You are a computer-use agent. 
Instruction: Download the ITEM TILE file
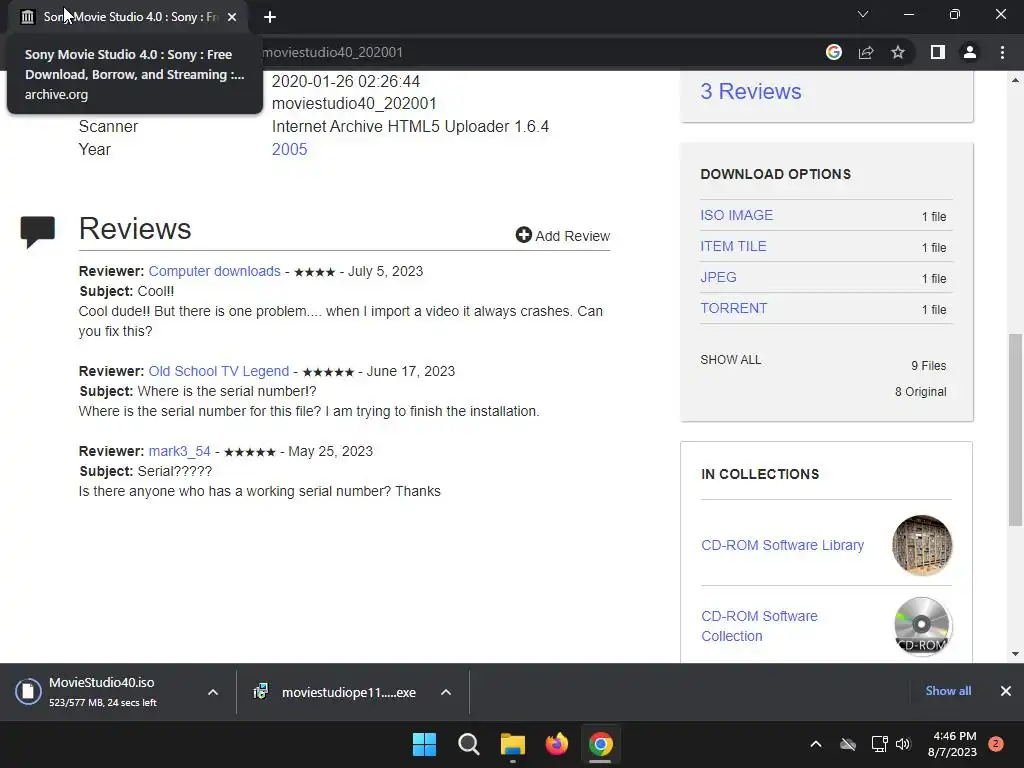(733, 246)
